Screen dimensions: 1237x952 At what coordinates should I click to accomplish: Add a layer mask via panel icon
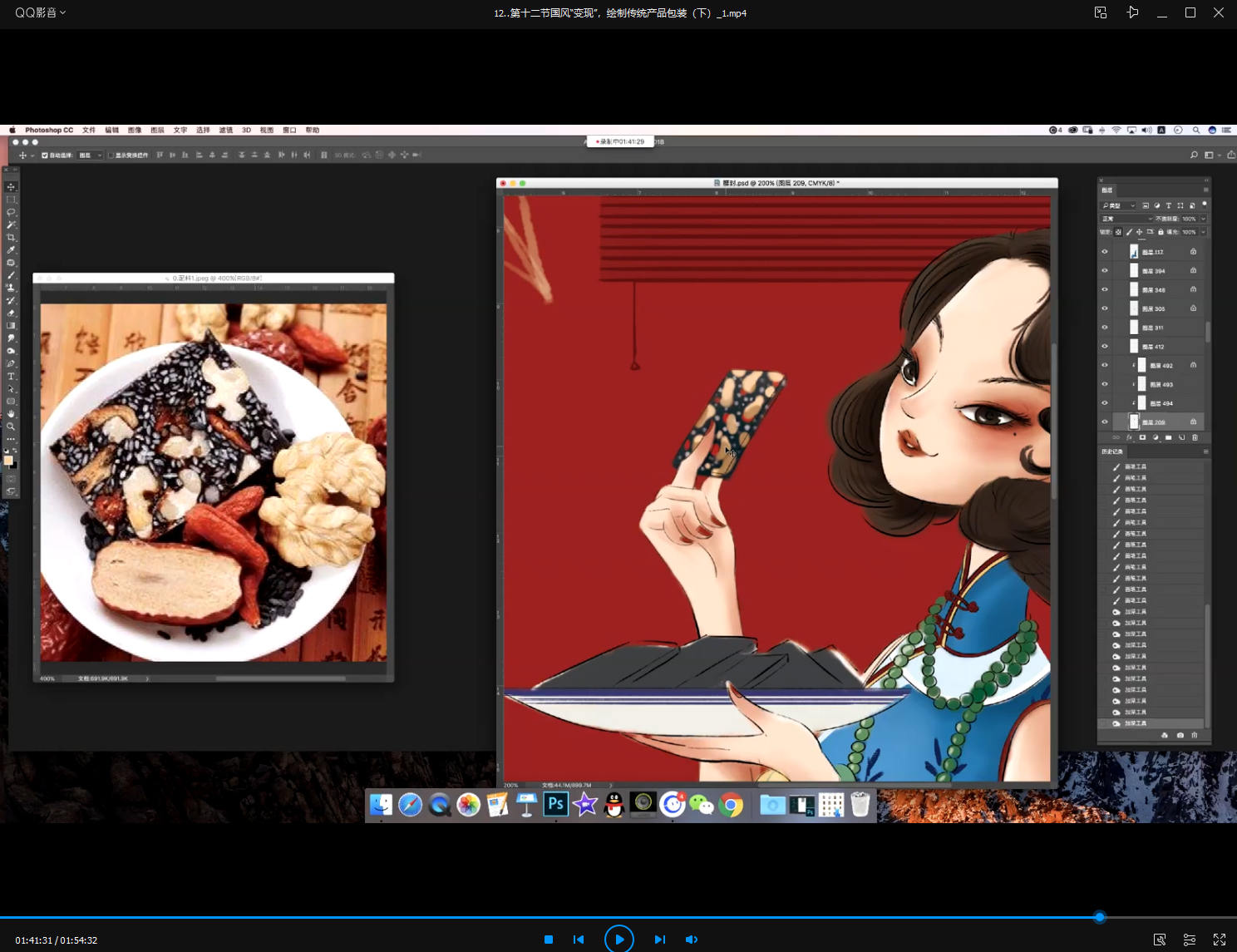[x=1142, y=437]
